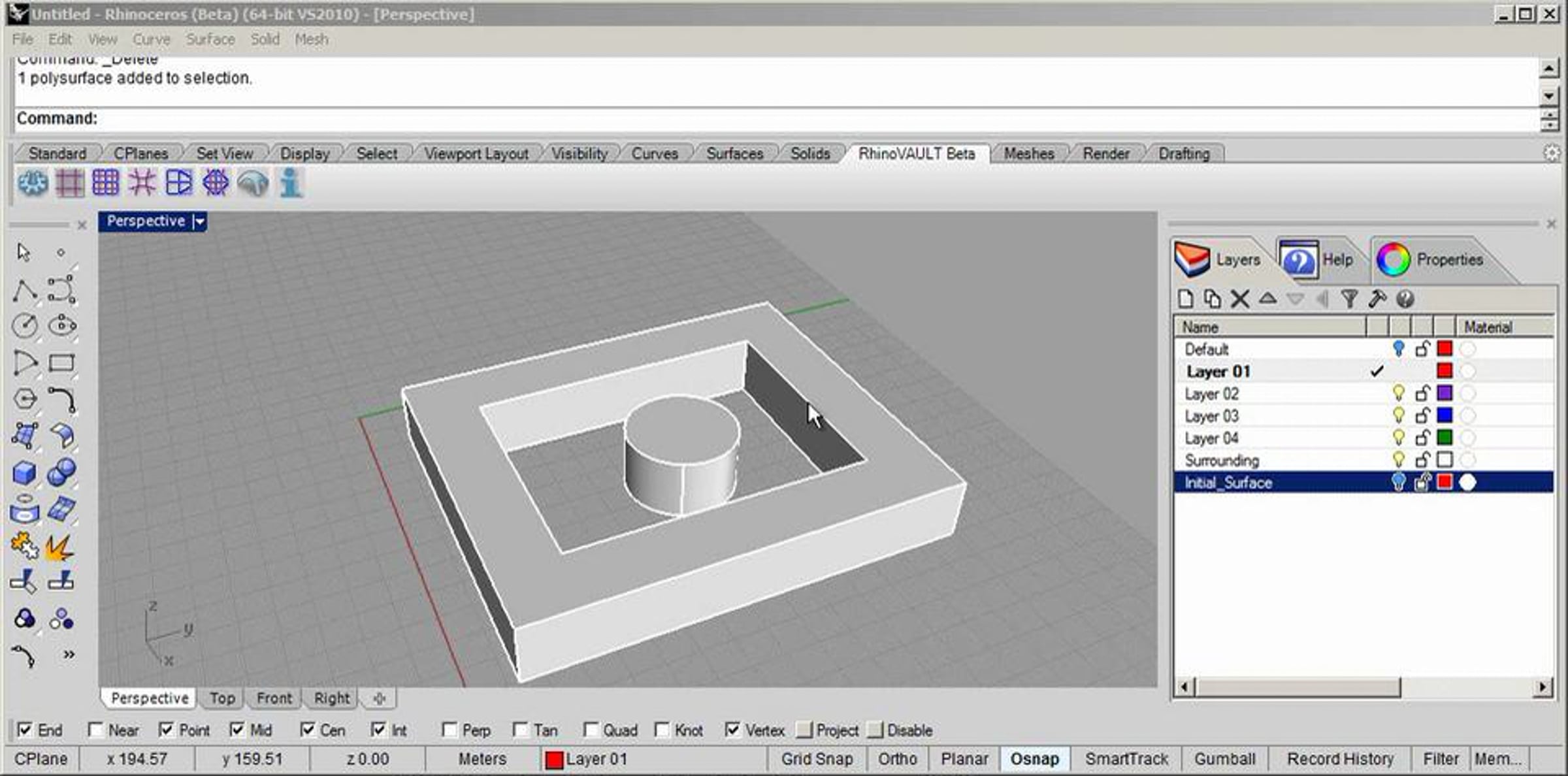Open the Perspective viewport dropdown arrow
The image size is (1568, 776).
click(199, 221)
